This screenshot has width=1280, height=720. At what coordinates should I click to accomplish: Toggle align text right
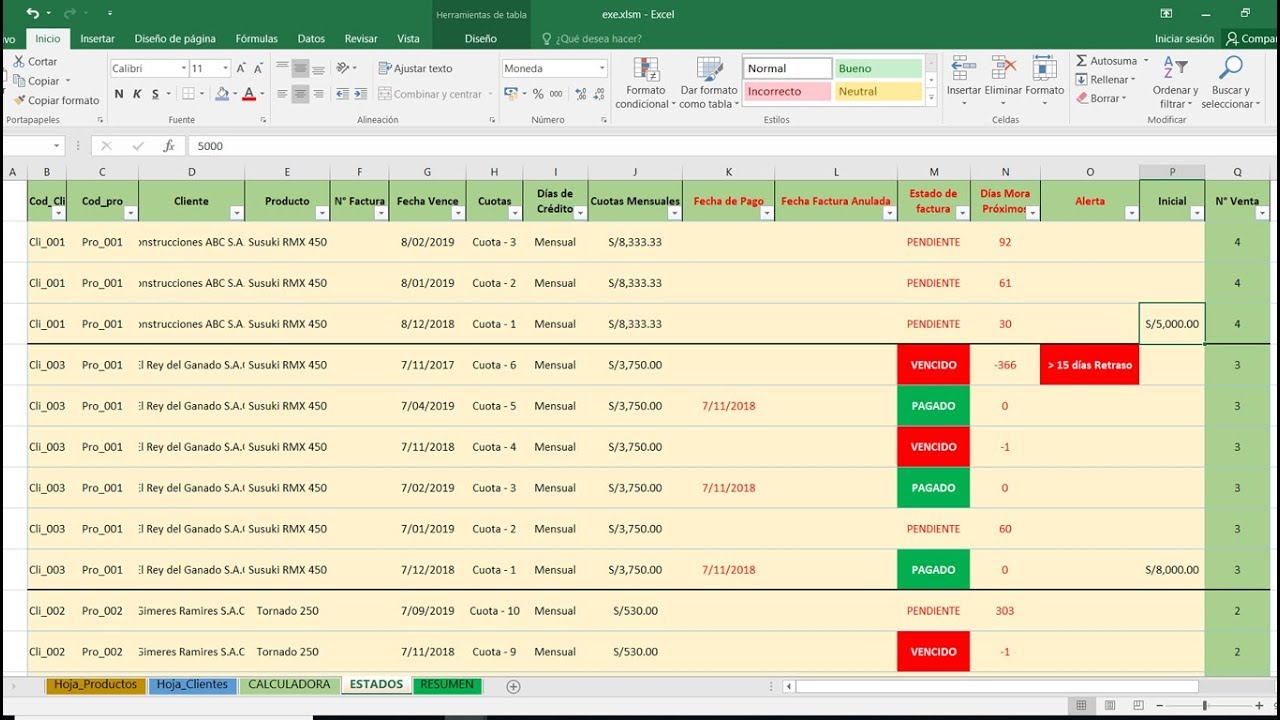click(x=318, y=94)
